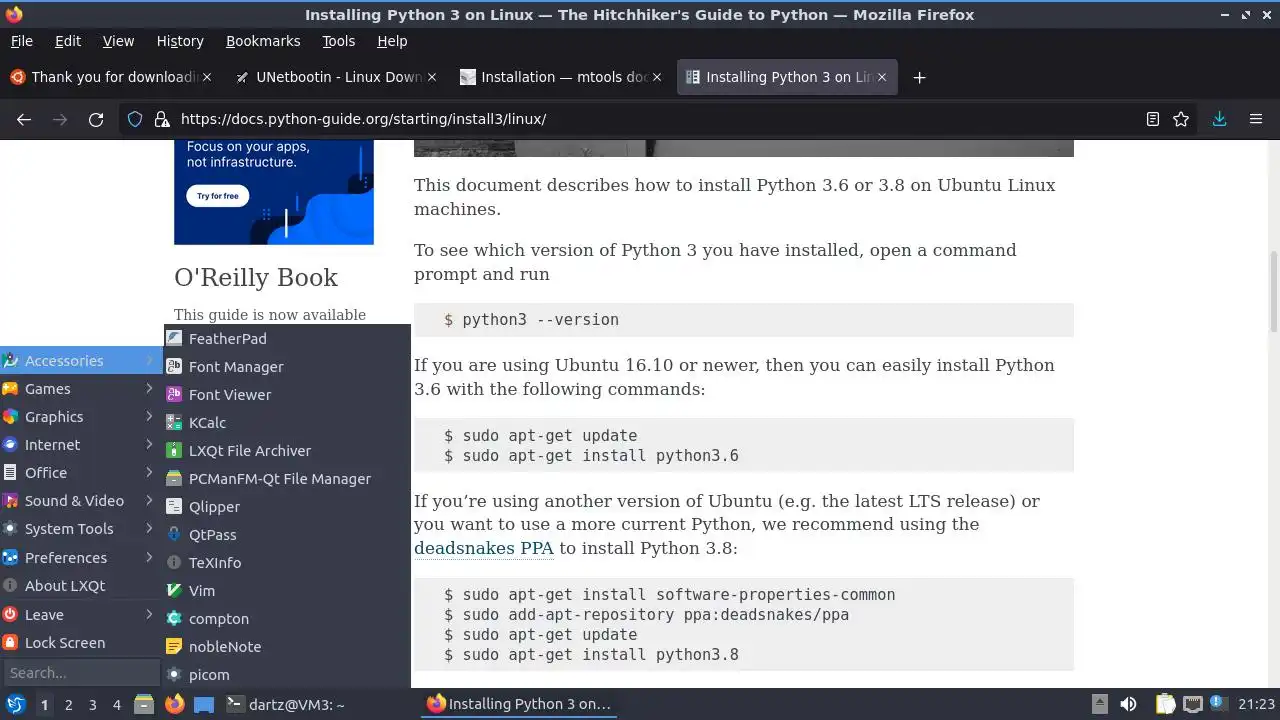Viewport: 1280px width, 720px height.
Task: Expand the System Tools category
Action: (81, 528)
